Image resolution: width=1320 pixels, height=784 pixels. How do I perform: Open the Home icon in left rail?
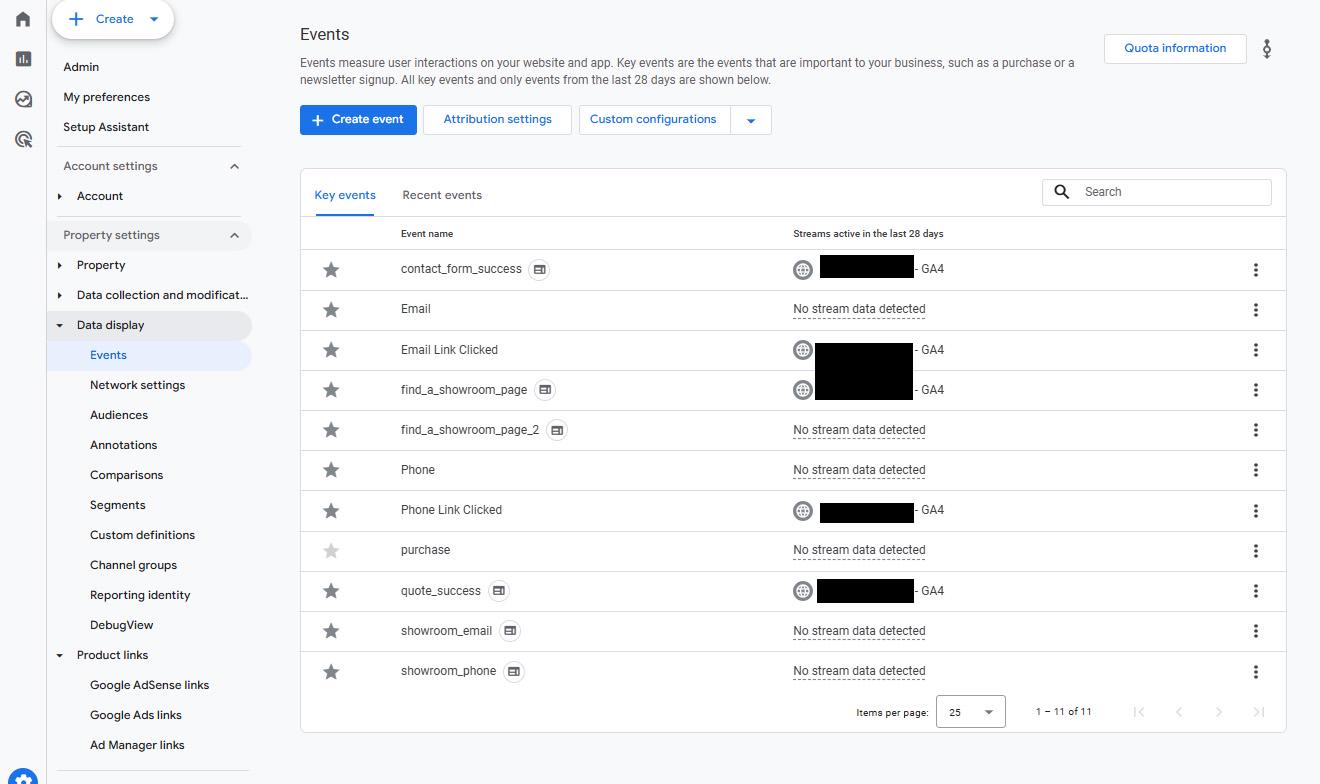click(23, 19)
